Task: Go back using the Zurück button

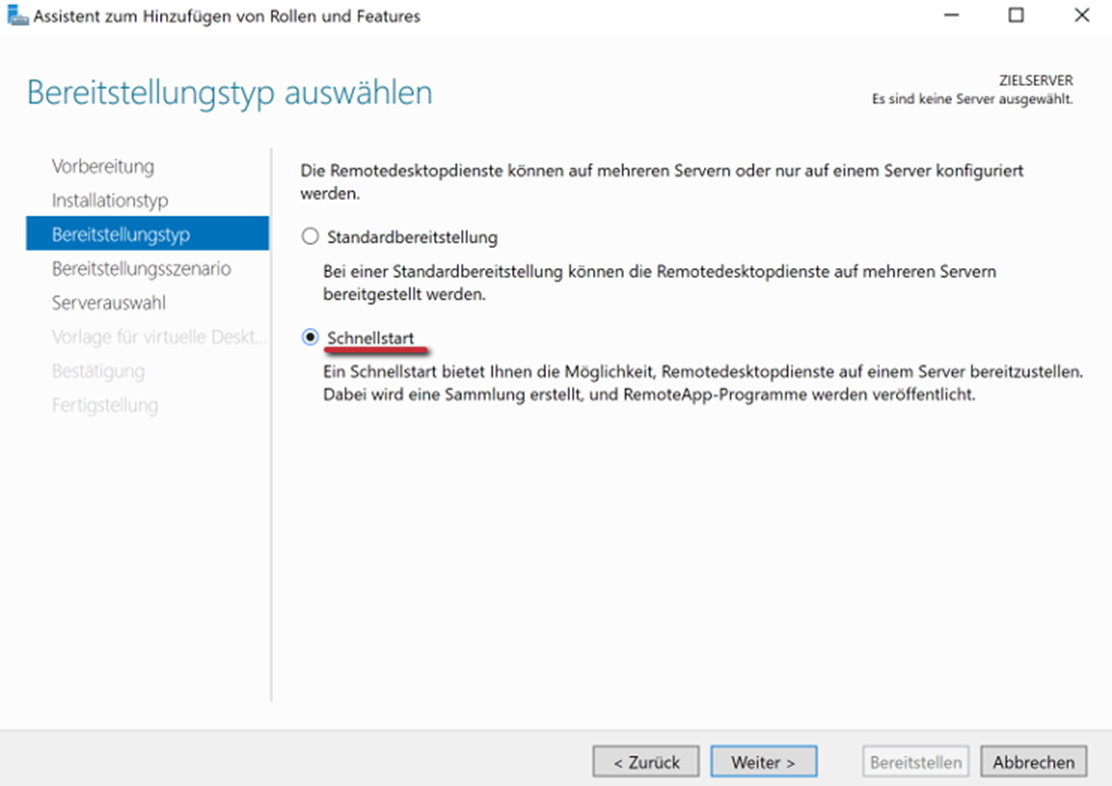Action: [x=646, y=762]
